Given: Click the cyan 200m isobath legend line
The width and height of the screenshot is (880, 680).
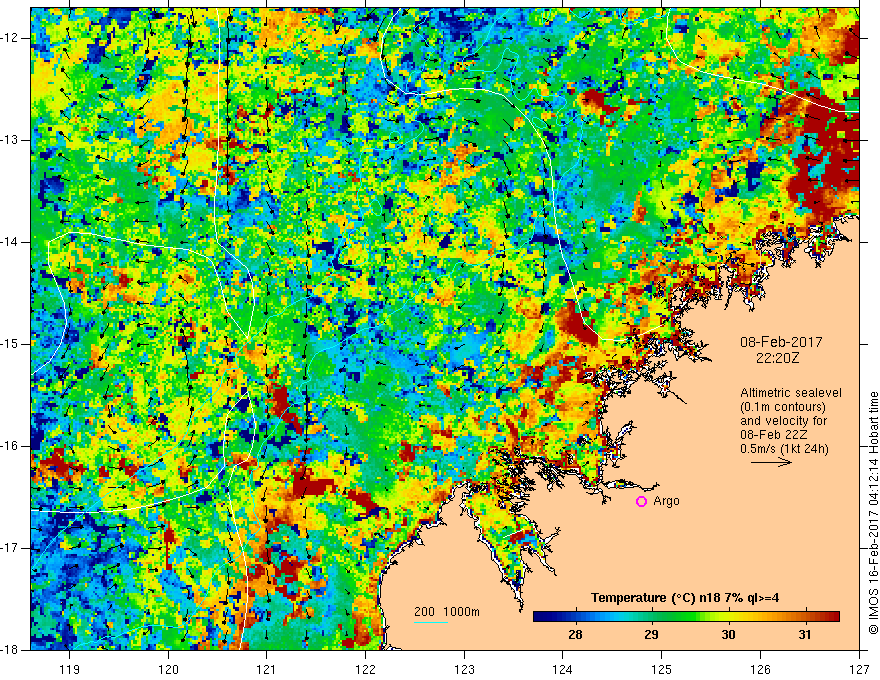Looking at the screenshot, I should click(430, 622).
